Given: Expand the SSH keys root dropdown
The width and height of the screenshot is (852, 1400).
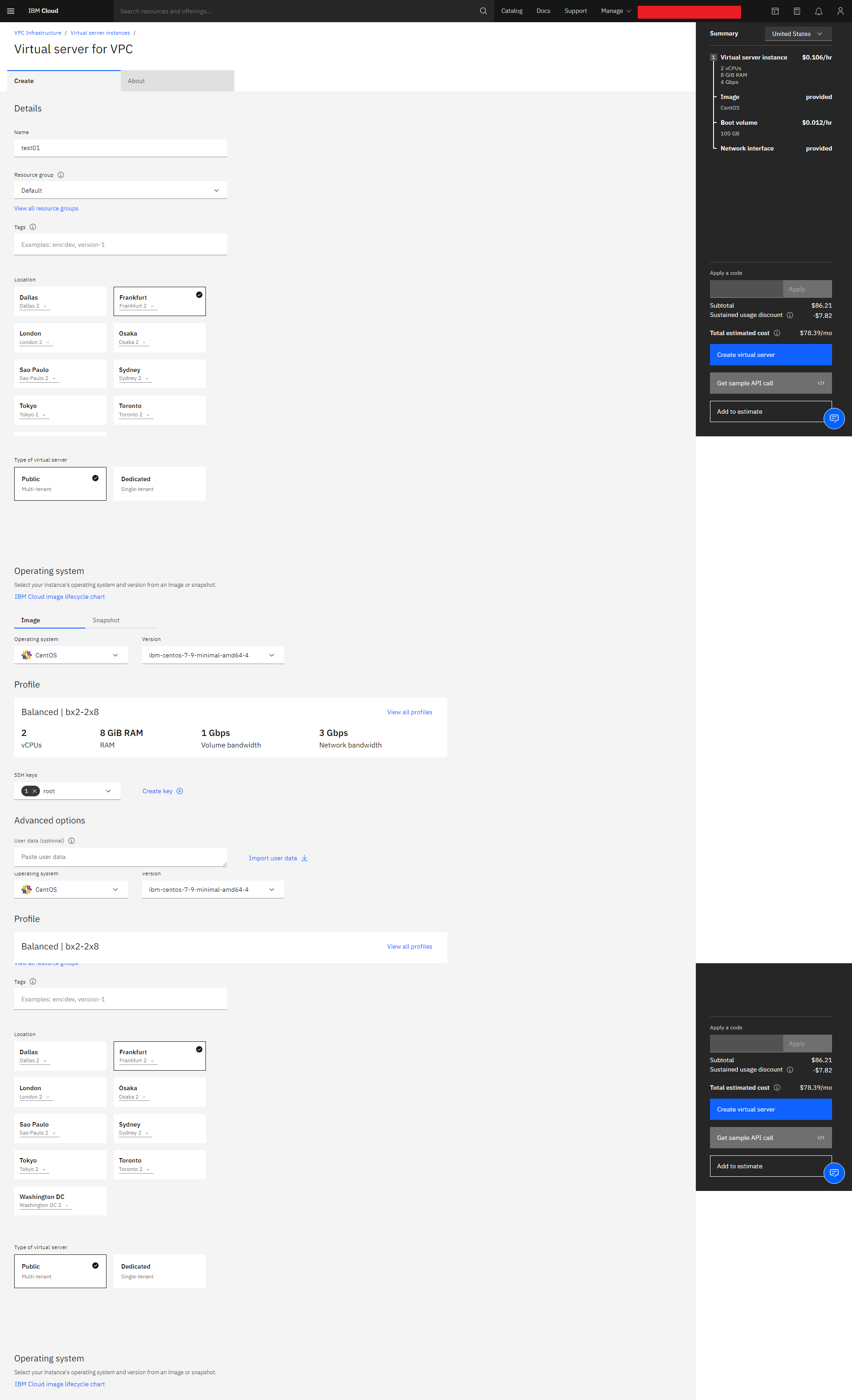Looking at the screenshot, I should tap(67, 791).
